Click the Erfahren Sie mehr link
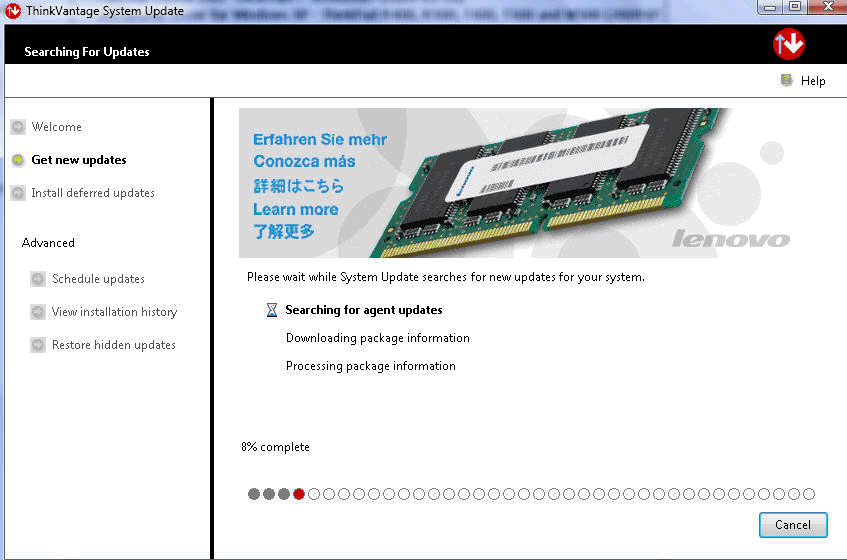The width and height of the screenshot is (847, 560). pyautogui.click(x=320, y=139)
